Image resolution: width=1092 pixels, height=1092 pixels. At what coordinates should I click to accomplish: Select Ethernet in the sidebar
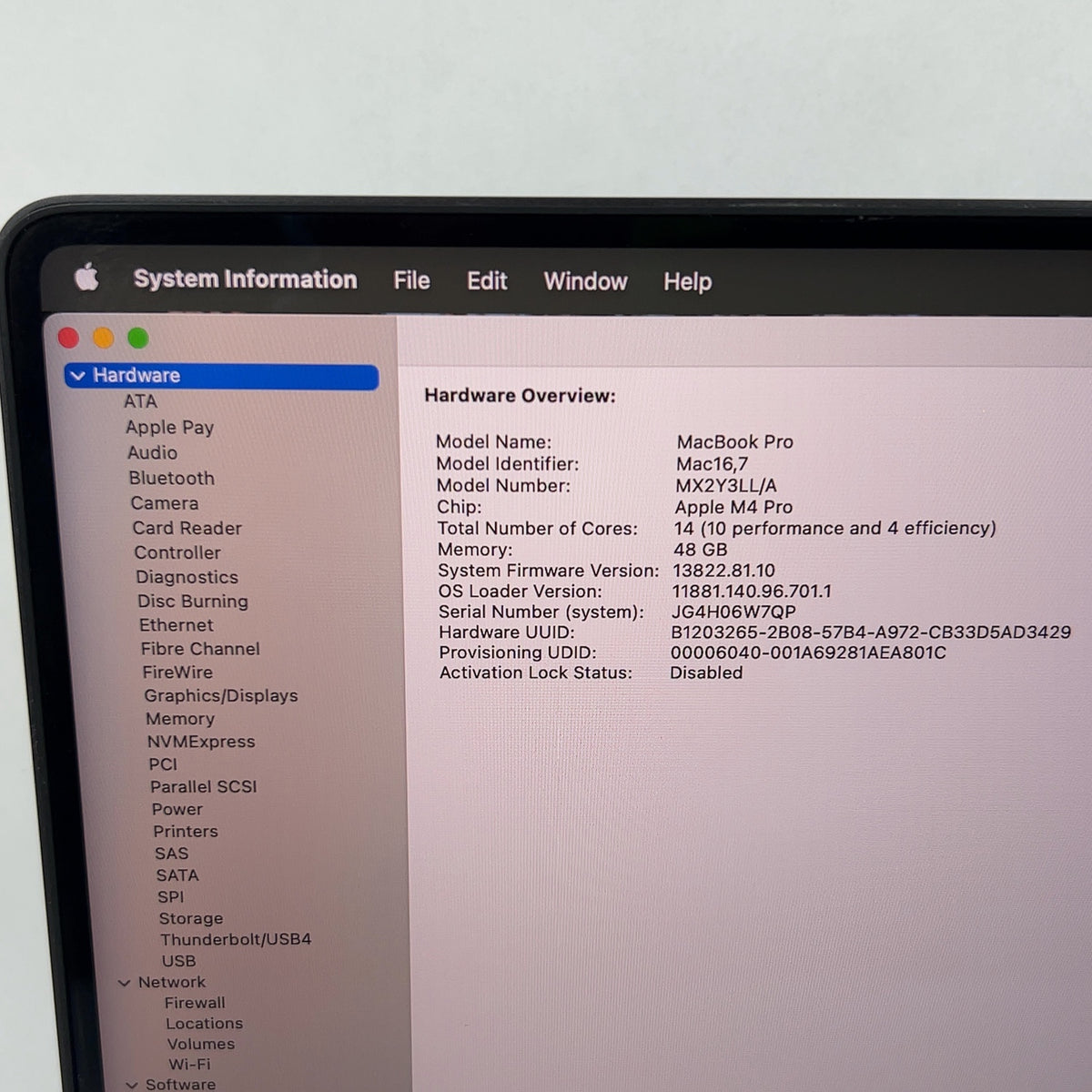click(176, 625)
